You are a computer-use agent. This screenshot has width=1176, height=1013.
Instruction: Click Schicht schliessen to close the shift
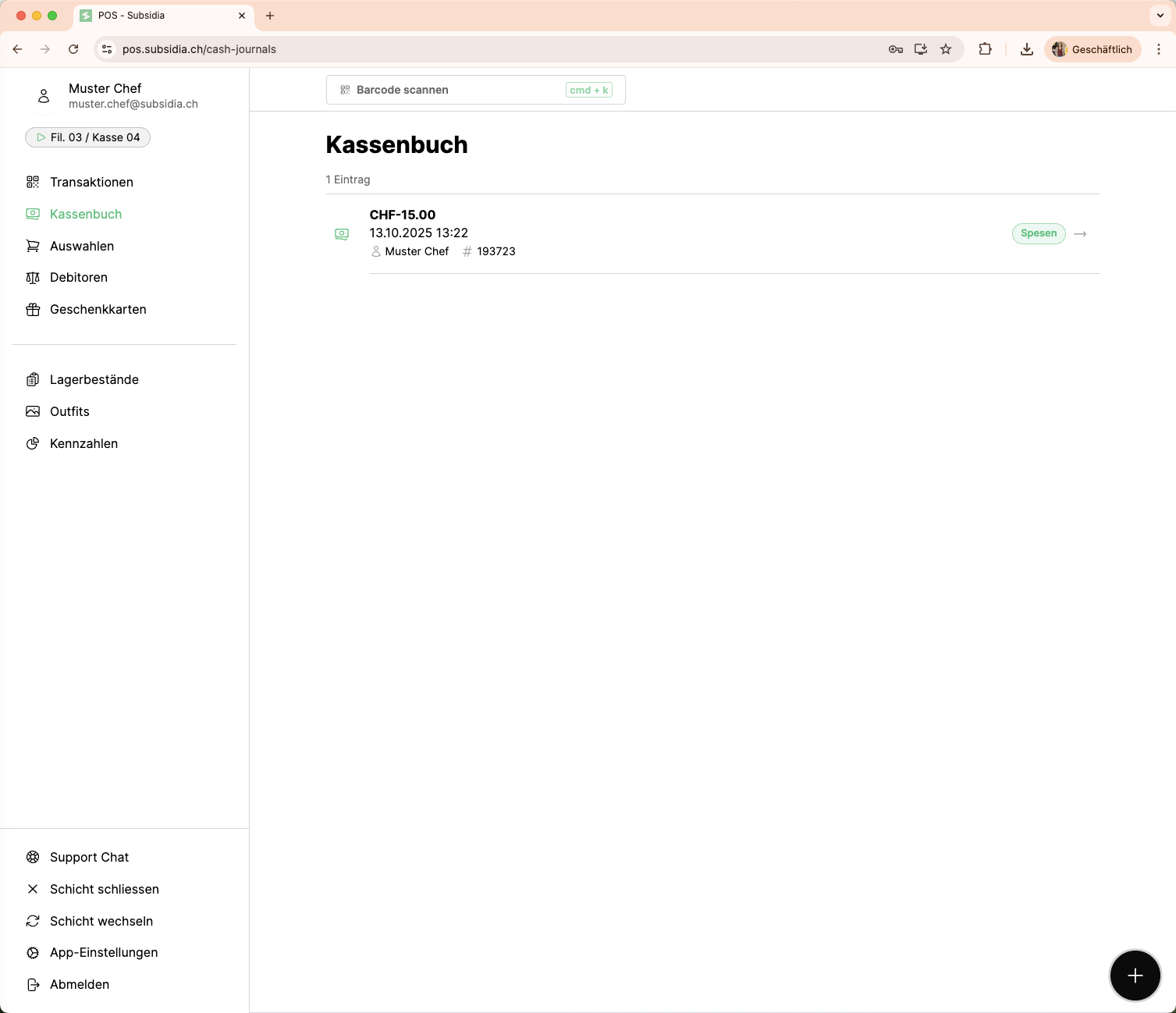[104, 889]
